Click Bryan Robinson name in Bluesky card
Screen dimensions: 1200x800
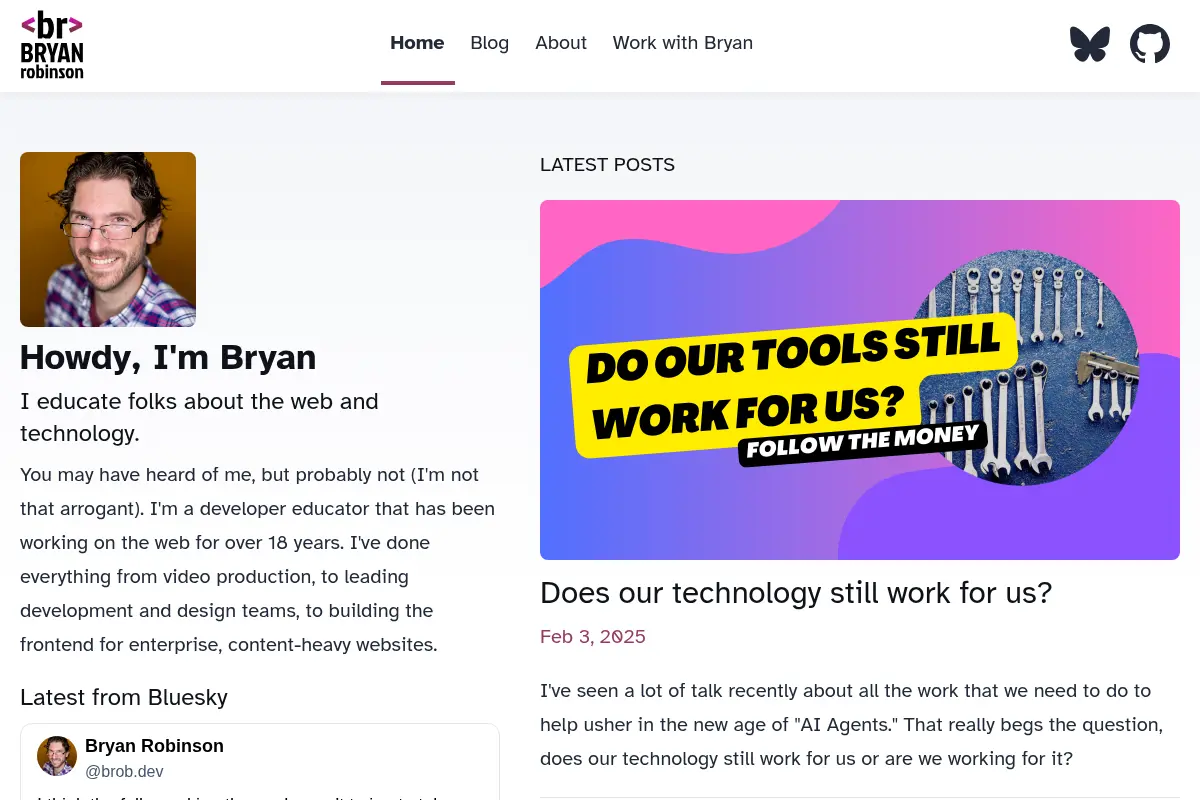click(154, 746)
